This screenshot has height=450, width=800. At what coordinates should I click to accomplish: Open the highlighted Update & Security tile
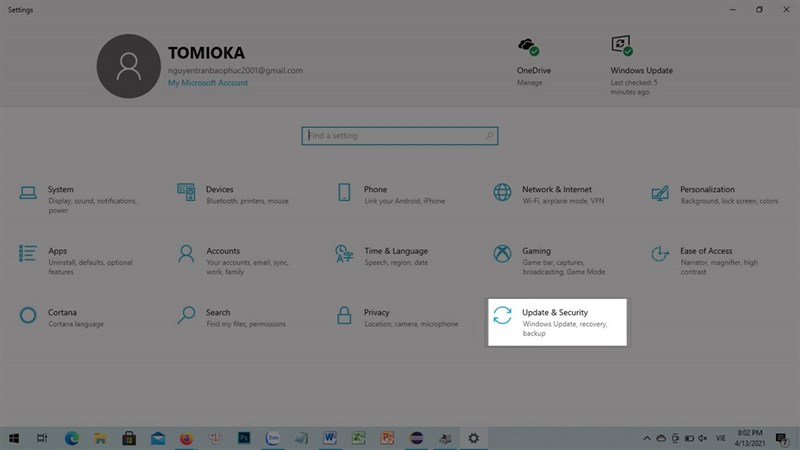click(x=557, y=322)
